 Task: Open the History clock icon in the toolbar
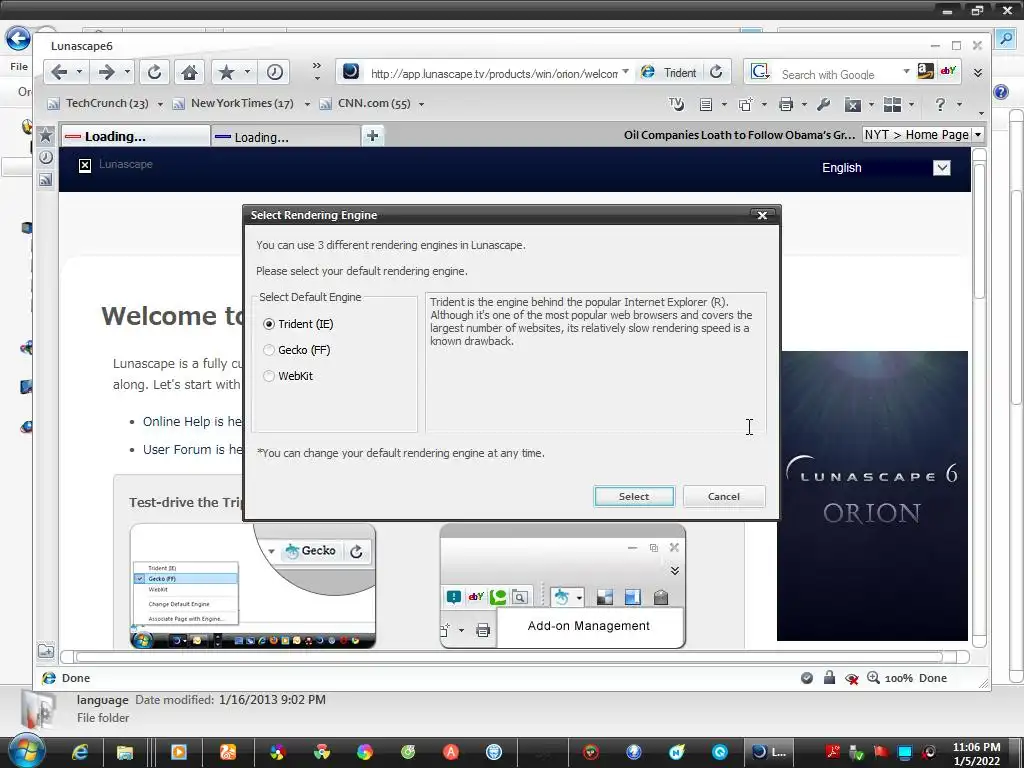[x=274, y=72]
